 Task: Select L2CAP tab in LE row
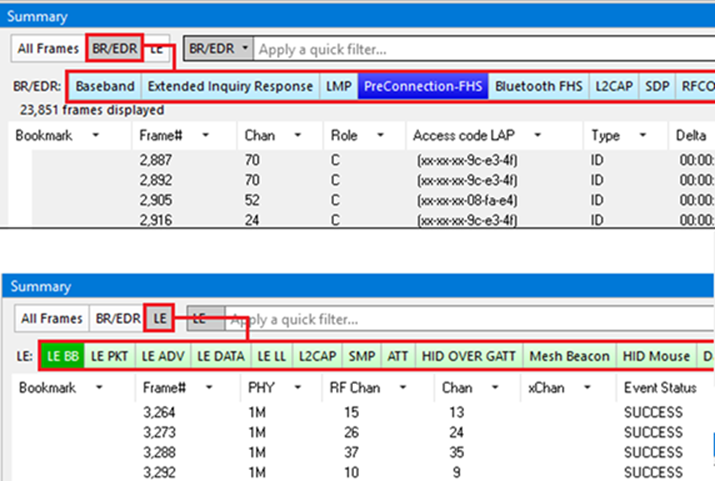(x=317, y=356)
